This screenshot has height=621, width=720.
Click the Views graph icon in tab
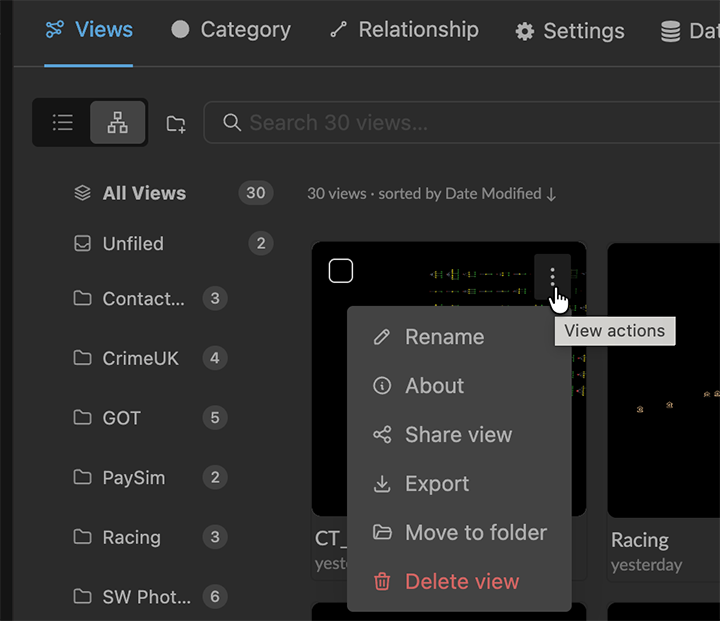tap(55, 29)
